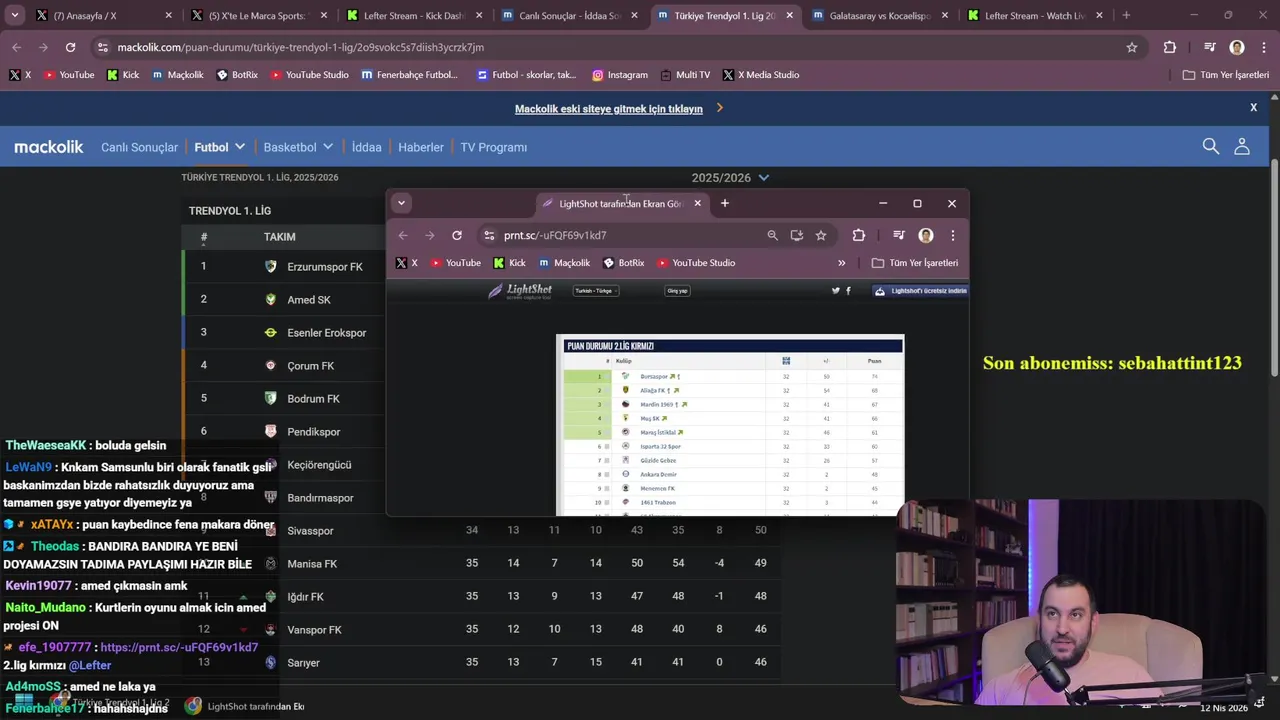Open the mackolik site search magnifier
The width and height of the screenshot is (1280, 720).
1211,147
